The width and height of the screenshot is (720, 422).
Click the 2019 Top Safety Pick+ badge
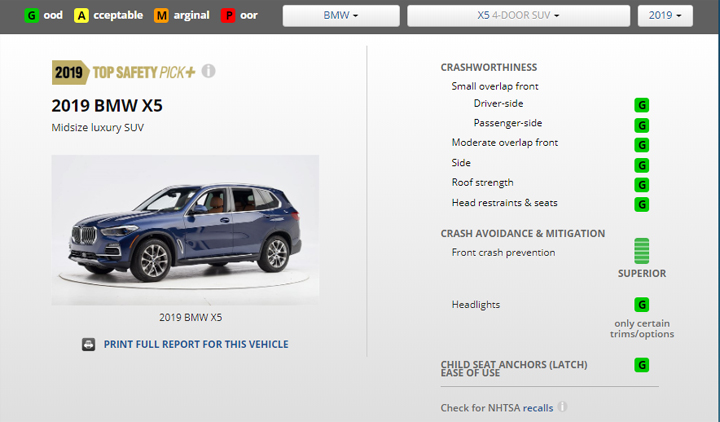124,72
